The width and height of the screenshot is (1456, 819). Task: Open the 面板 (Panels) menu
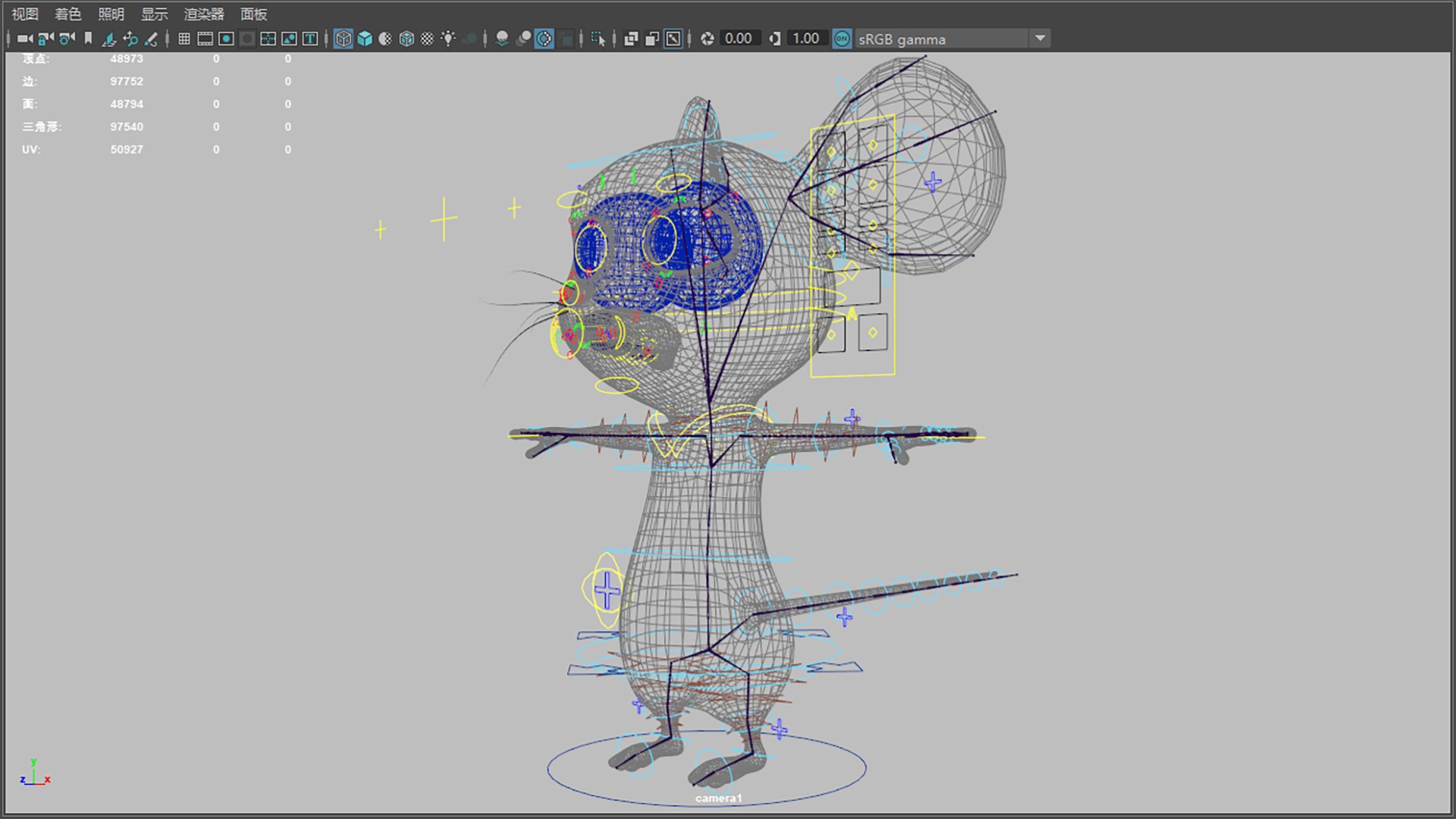pos(253,14)
